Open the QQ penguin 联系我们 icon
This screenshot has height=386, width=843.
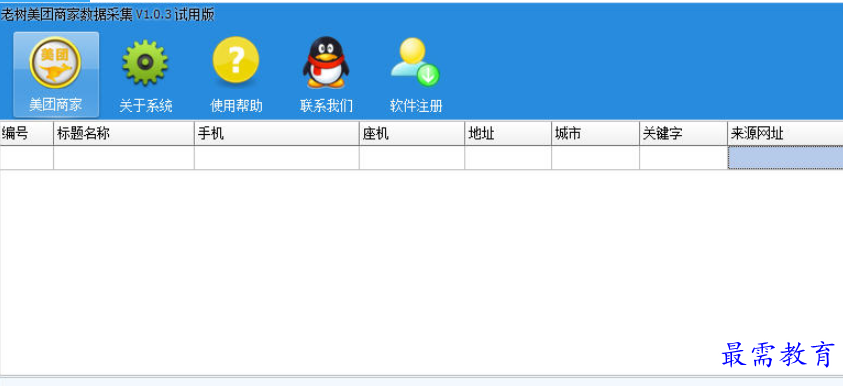pyautogui.click(x=326, y=74)
